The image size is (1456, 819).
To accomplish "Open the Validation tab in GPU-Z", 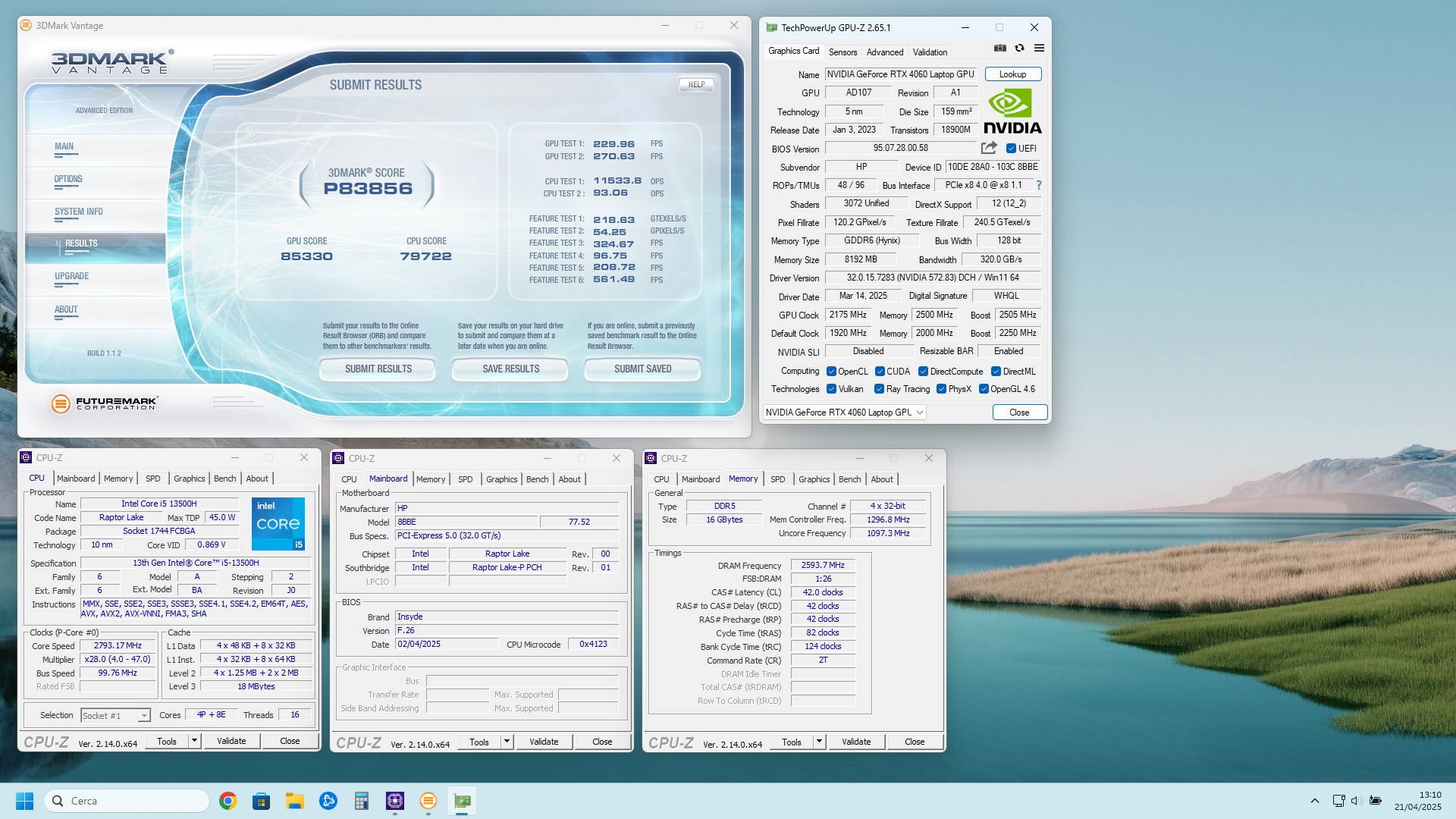I will point(930,52).
